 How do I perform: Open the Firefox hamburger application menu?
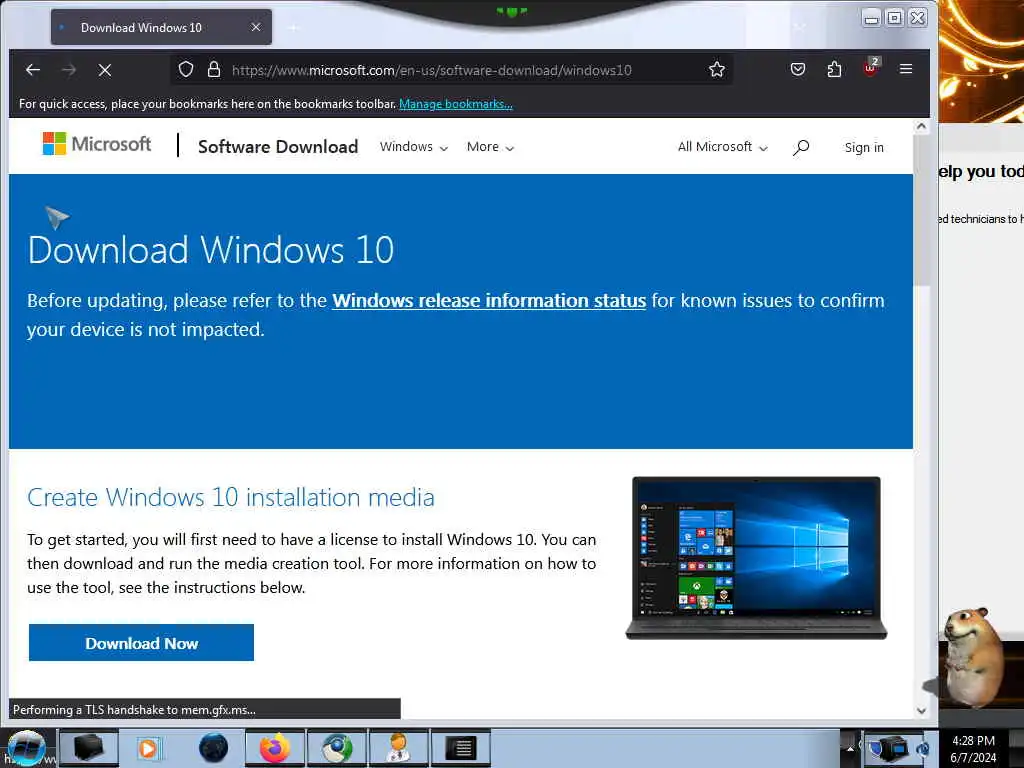tap(906, 69)
